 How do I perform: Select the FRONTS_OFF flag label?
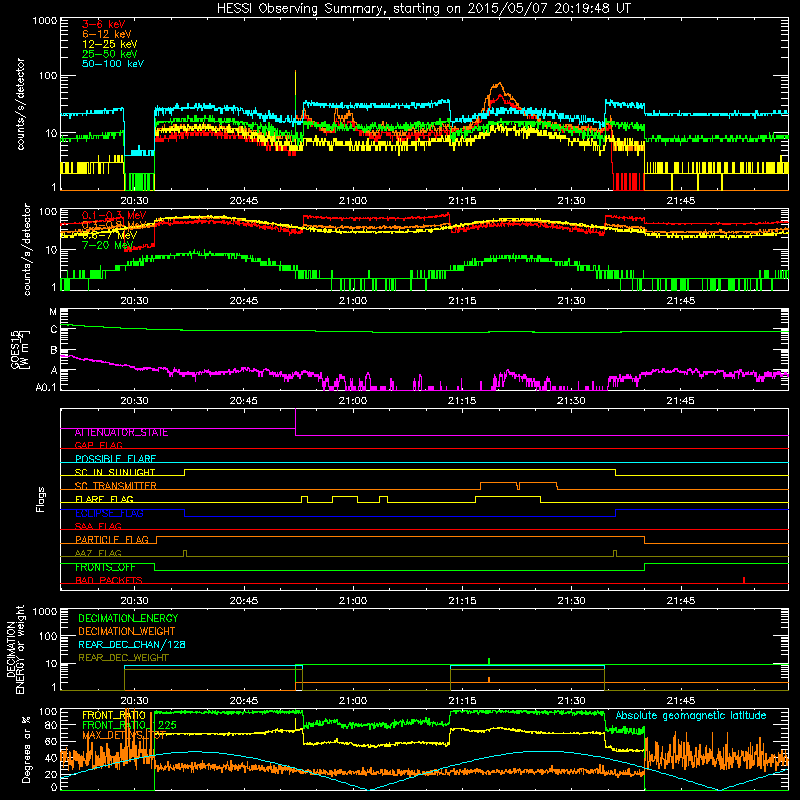pyautogui.click(x=105, y=567)
